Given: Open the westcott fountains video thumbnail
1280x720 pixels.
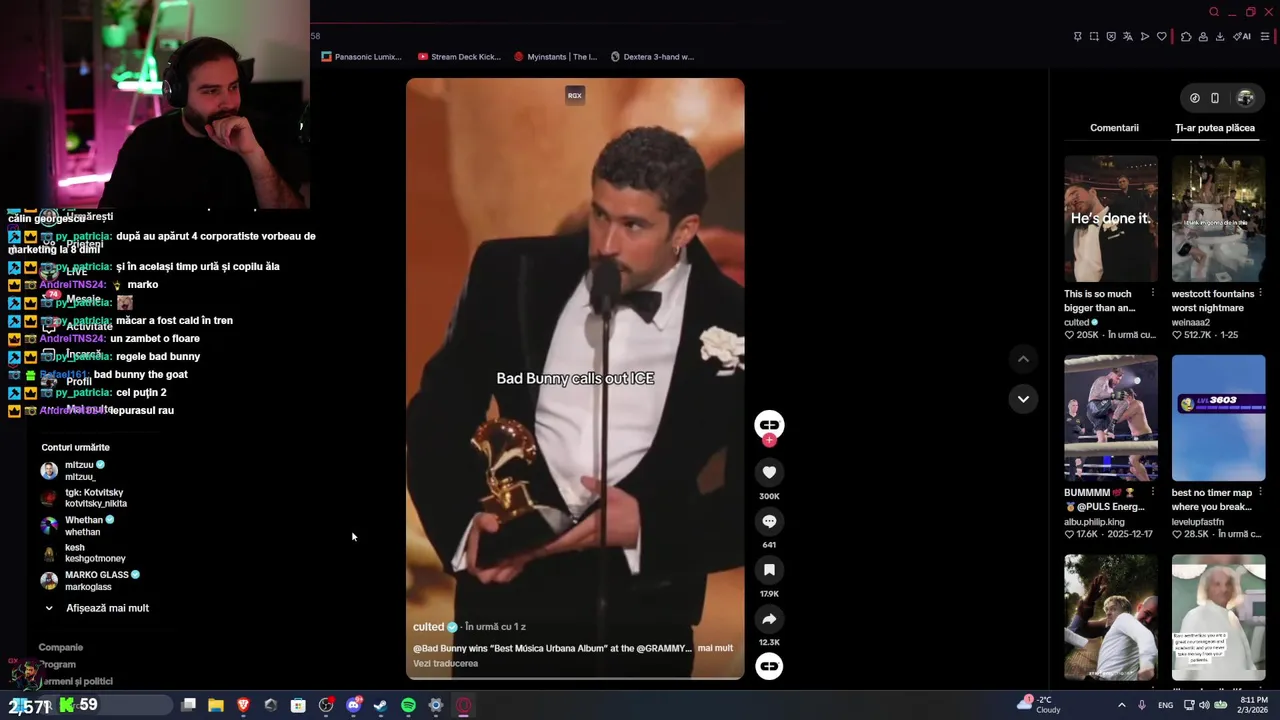Looking at the screenshot, I should pos(1218,218).
